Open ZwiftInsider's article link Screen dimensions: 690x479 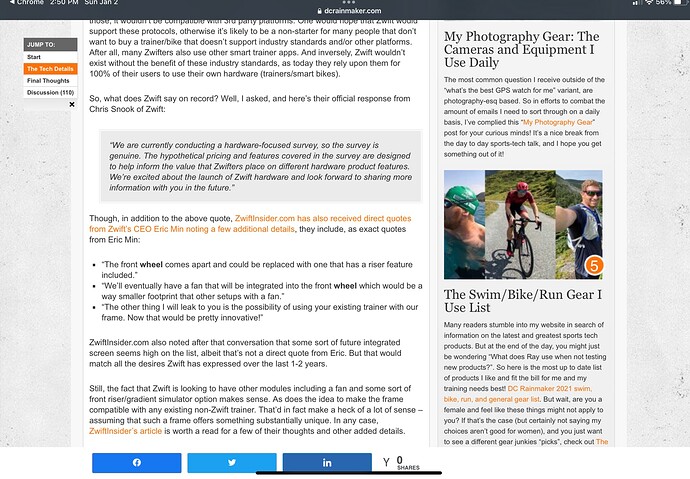[x=125, y=431]
